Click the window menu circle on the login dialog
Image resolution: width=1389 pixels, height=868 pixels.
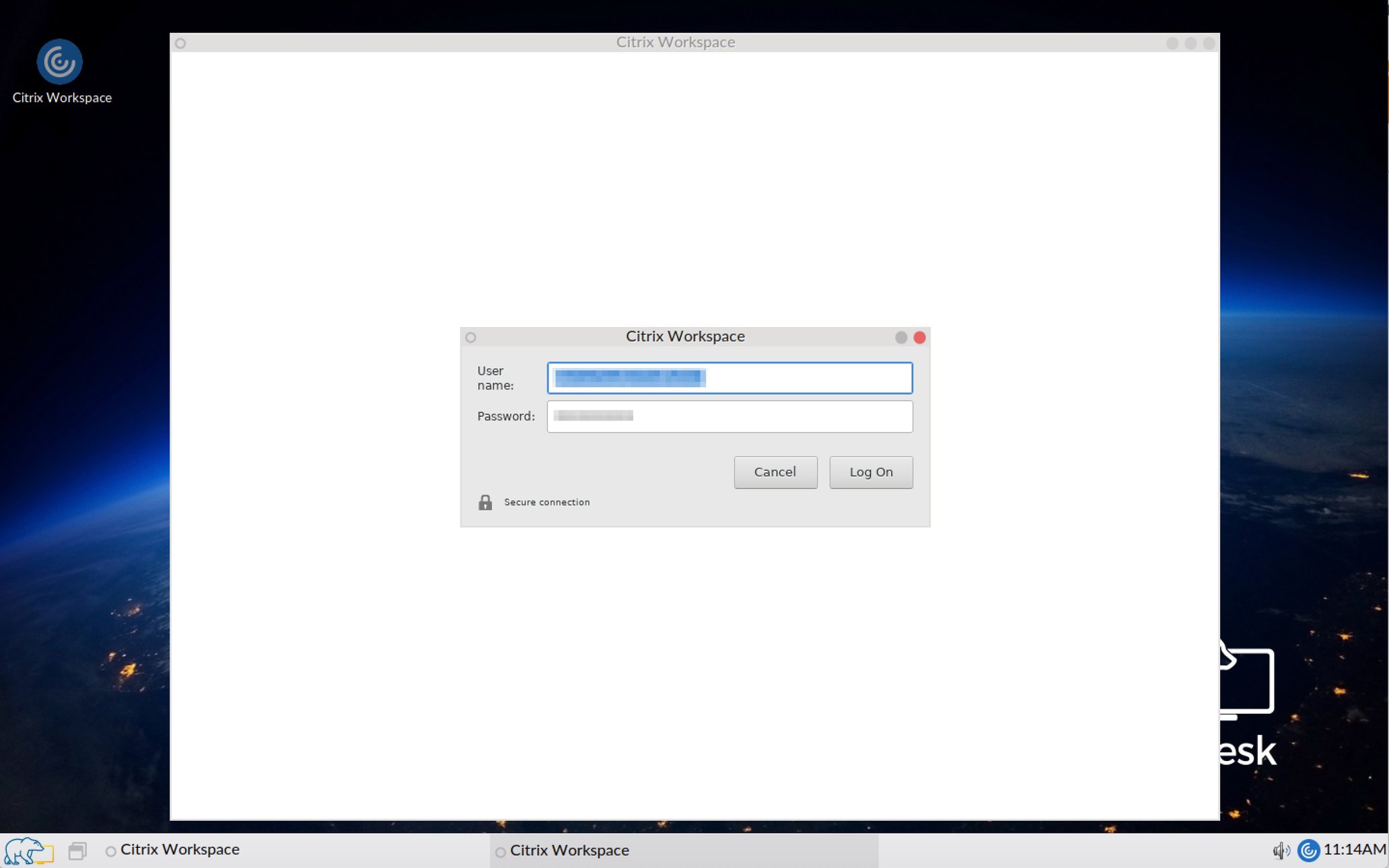point(470,337)
